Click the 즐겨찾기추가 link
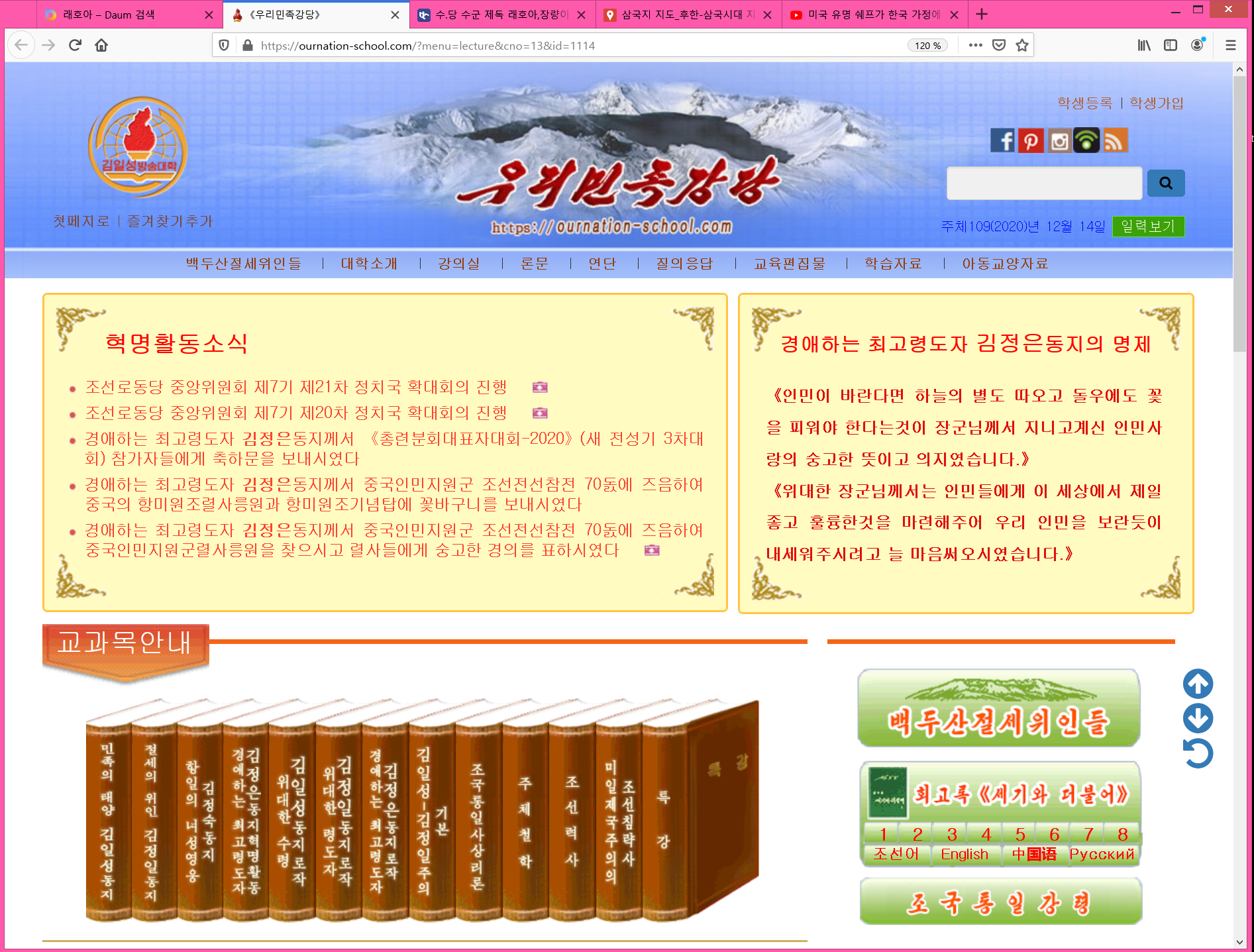This screenshot has height=952, width=1254. point(170,221)
